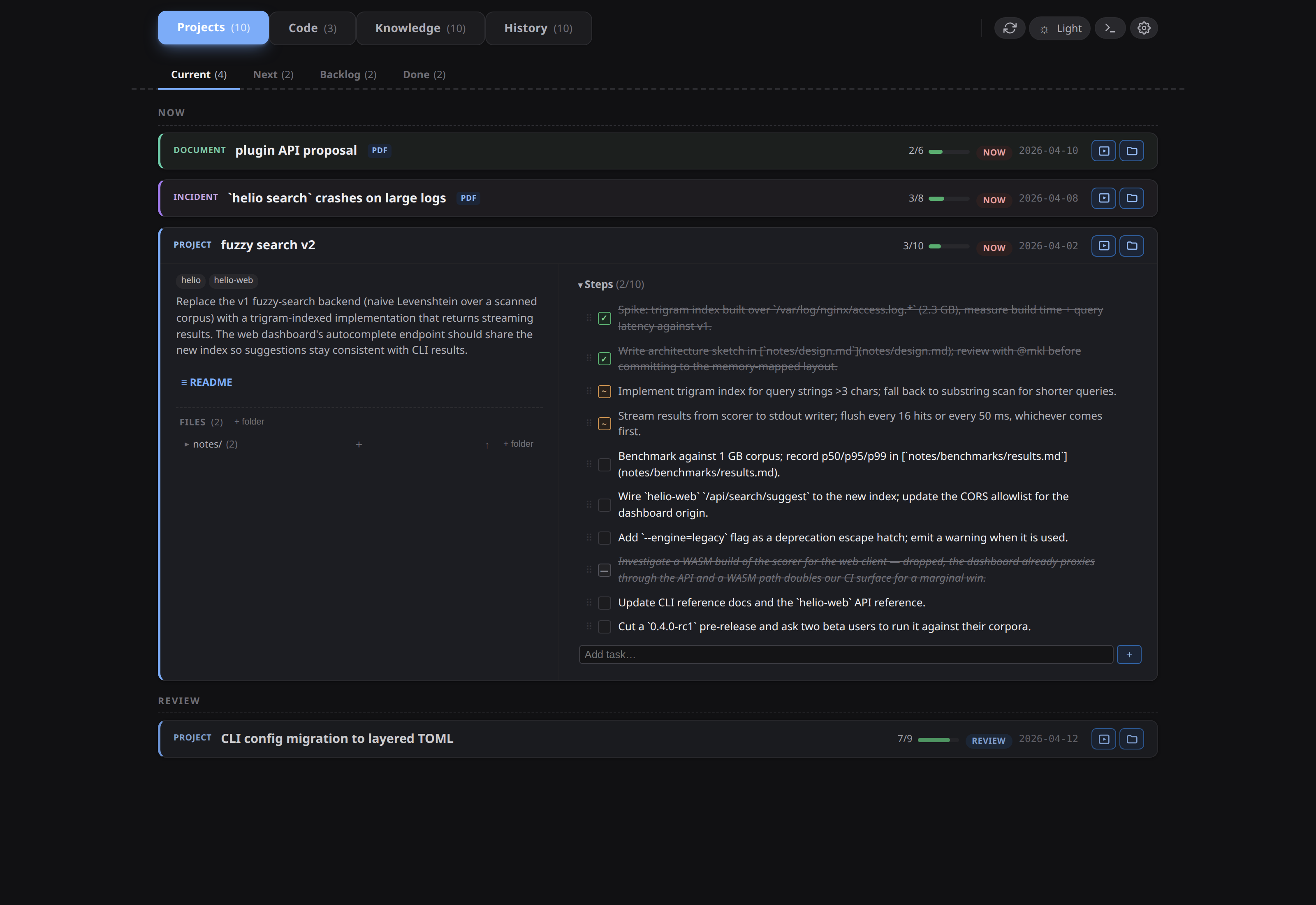Image resolution: width=1316 pixels, height=905 pixels.
Task: Click the Add task input field
Action: point(845,654)
